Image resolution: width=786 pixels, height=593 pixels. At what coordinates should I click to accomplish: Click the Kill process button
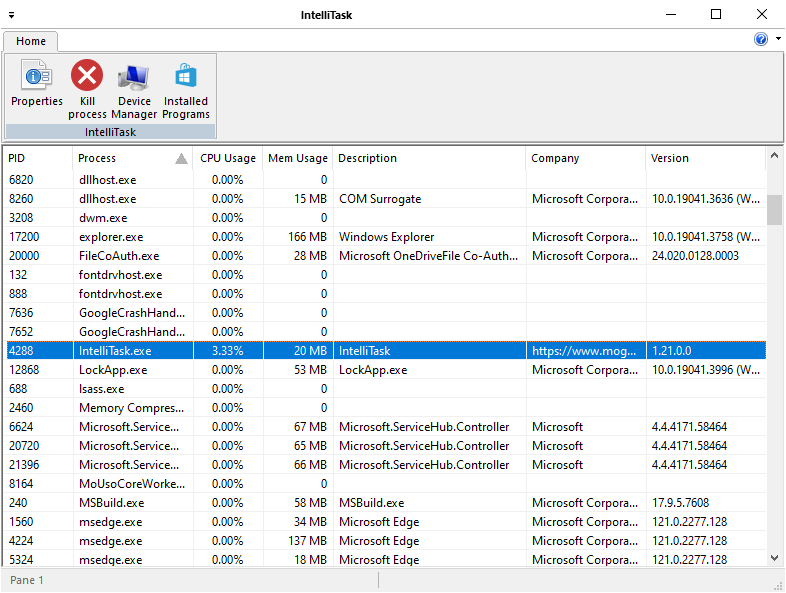[87, 89]
